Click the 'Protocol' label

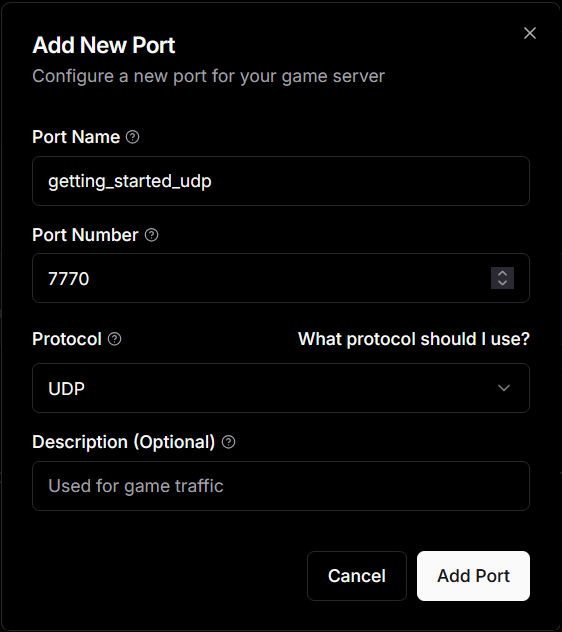(x=67, y=339)
